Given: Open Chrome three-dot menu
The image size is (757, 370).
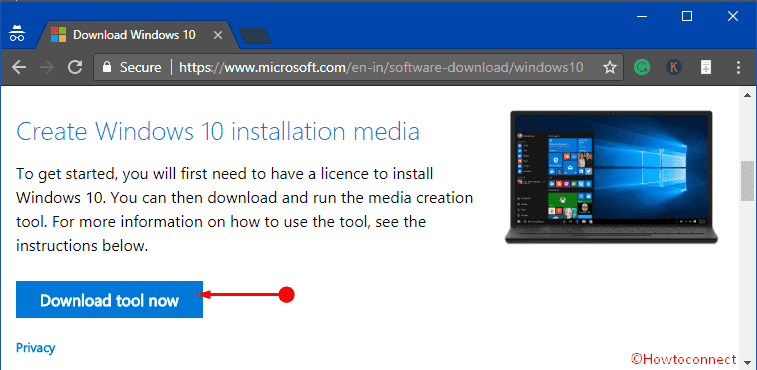Looking at the screenshot, I should (x=738, y=67).
